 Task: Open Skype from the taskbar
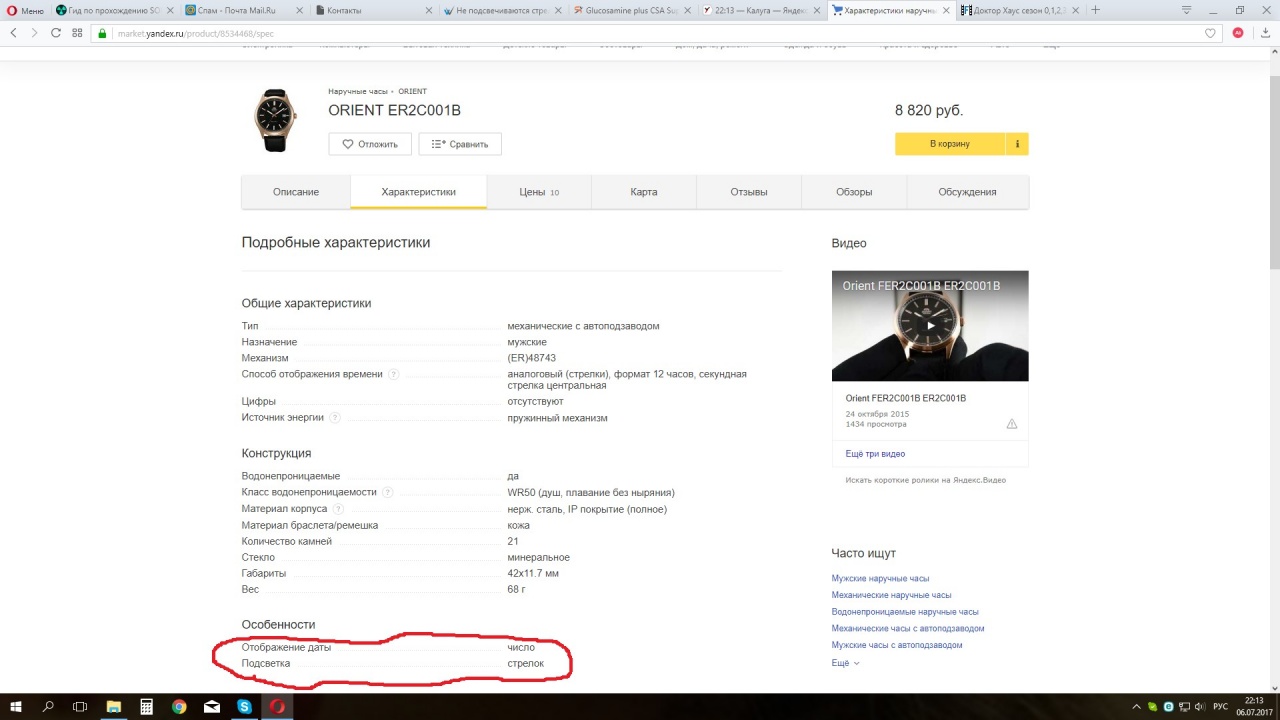pyautogui.click(x=245, y=706)
